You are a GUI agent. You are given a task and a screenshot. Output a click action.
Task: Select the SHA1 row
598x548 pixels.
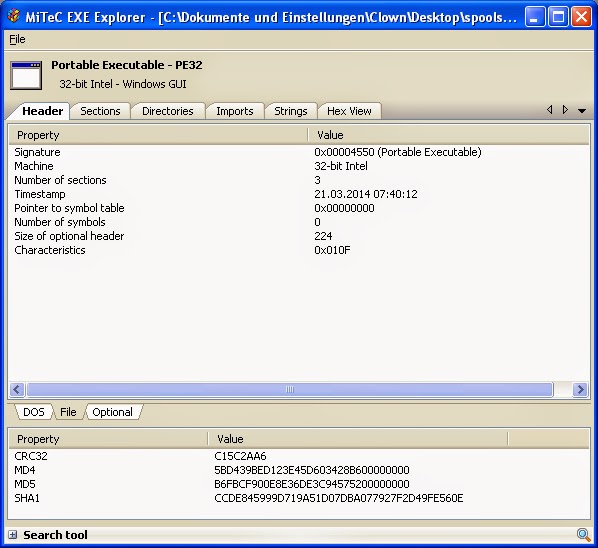[x=299, y=498]
